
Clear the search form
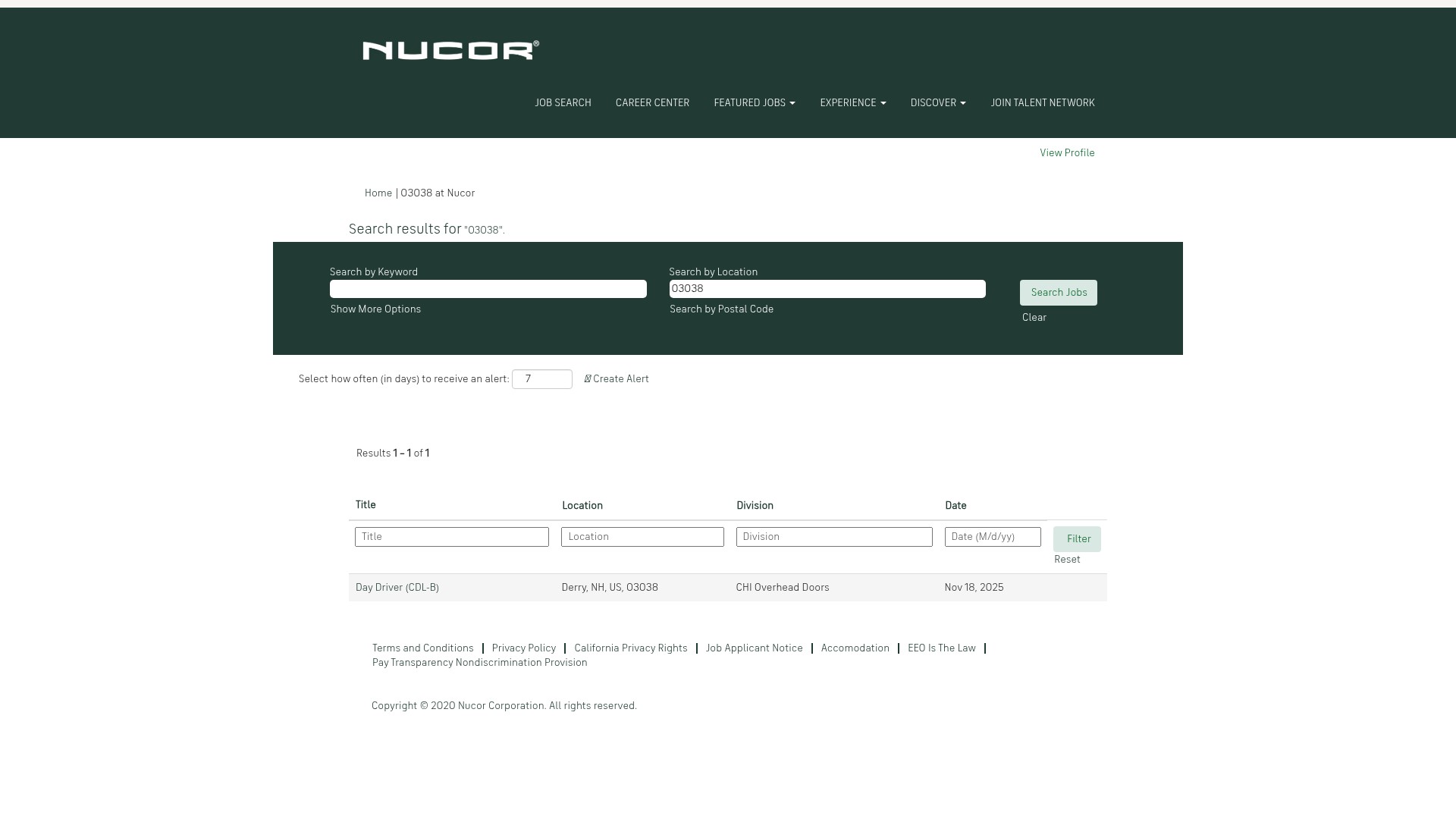[x=1034, y=318]
